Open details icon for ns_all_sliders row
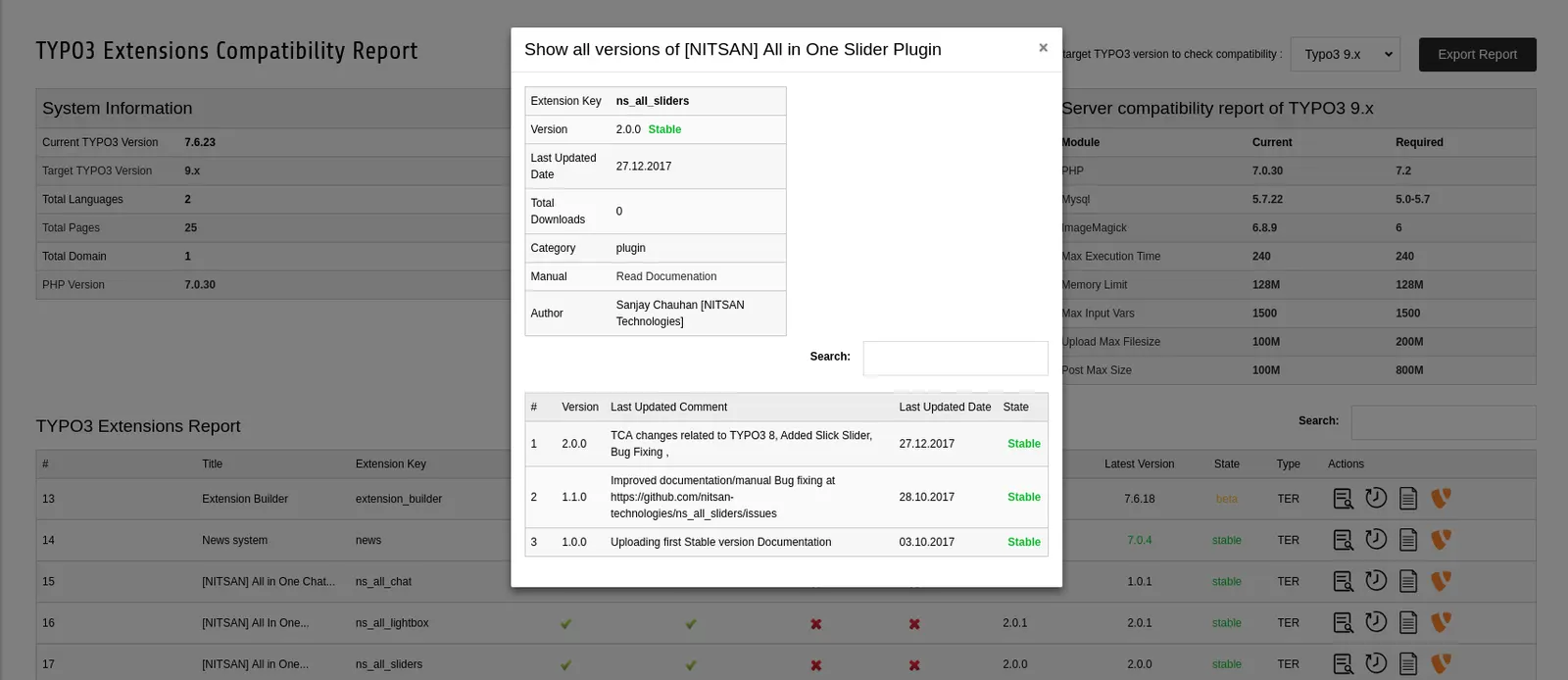Viewport: 1568px width, 680px height. point(1344,663)
